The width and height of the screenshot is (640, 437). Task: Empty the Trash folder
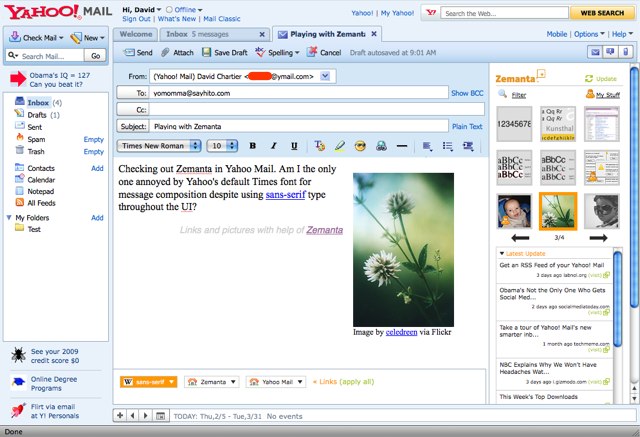(x=93, y=152)
